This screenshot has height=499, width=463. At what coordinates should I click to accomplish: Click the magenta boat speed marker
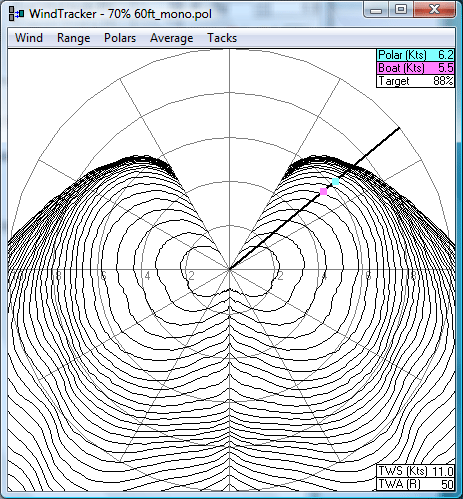[x=323, y=192]
